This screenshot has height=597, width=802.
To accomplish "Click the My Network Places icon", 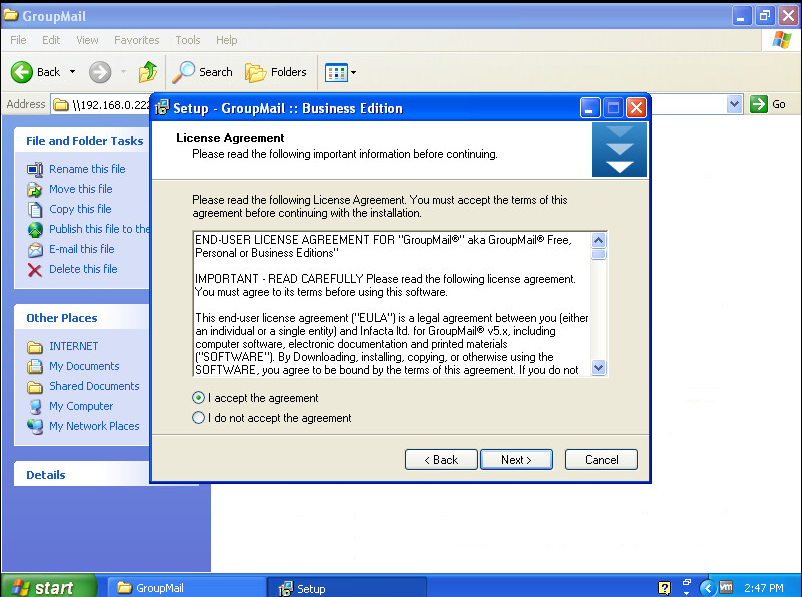I will coord(35,427).
